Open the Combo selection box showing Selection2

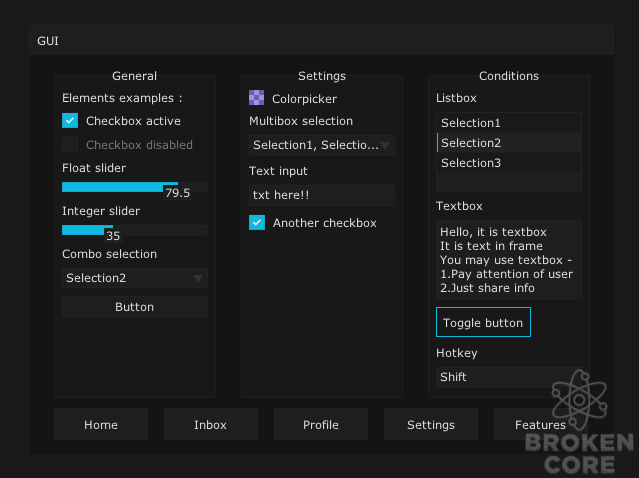click(x=135, y=278)
